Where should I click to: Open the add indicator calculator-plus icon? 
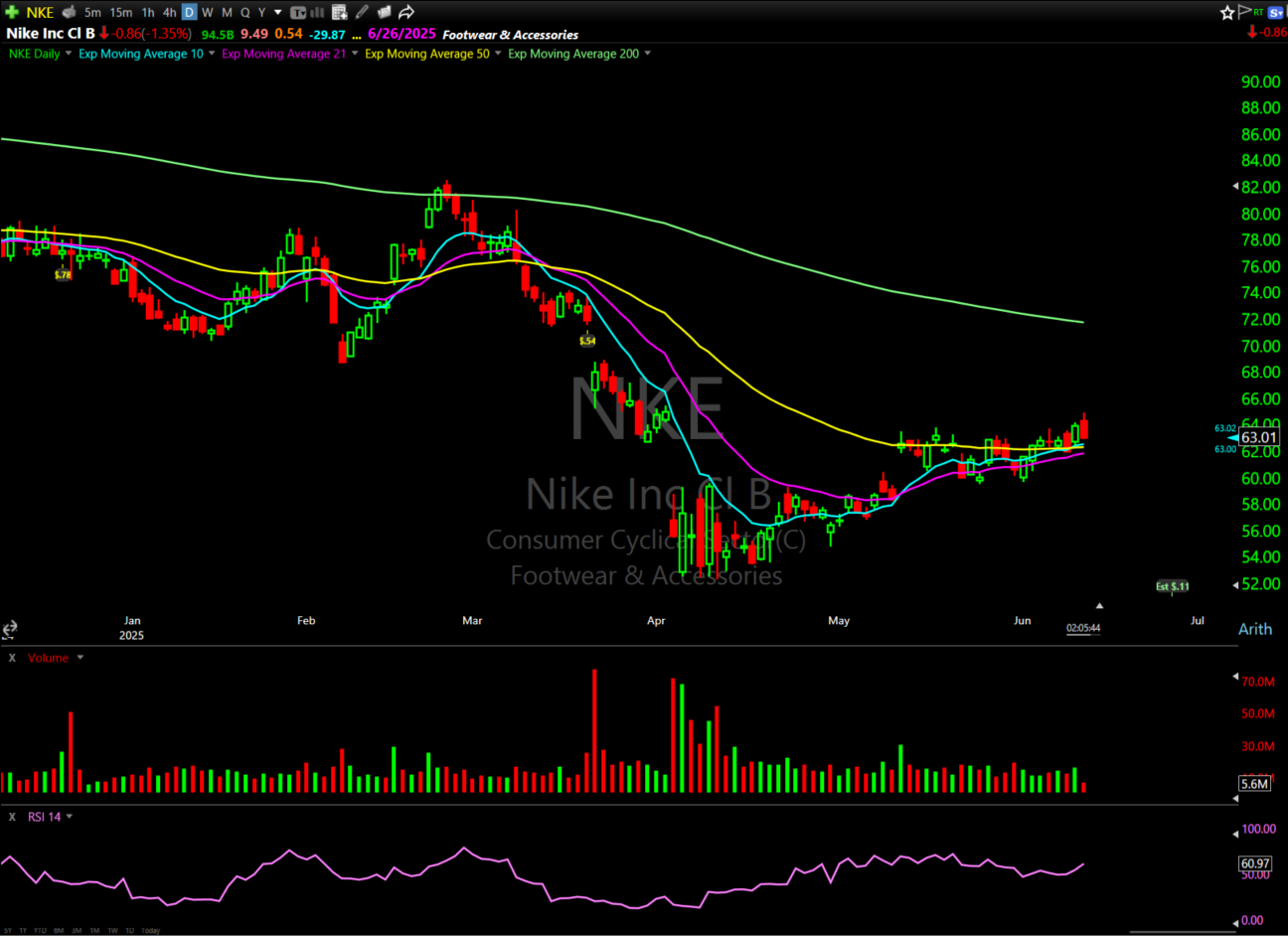tap(340, 12)
